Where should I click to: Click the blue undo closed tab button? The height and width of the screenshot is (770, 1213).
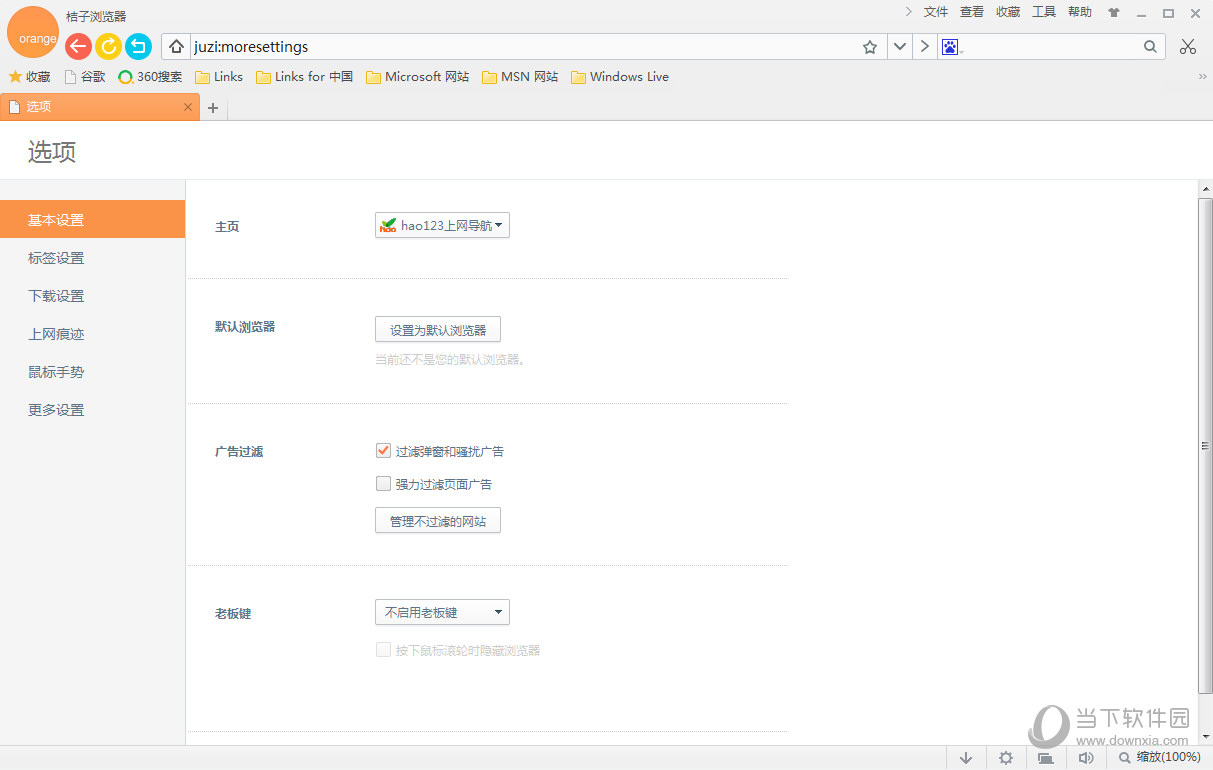click(138, 46)
